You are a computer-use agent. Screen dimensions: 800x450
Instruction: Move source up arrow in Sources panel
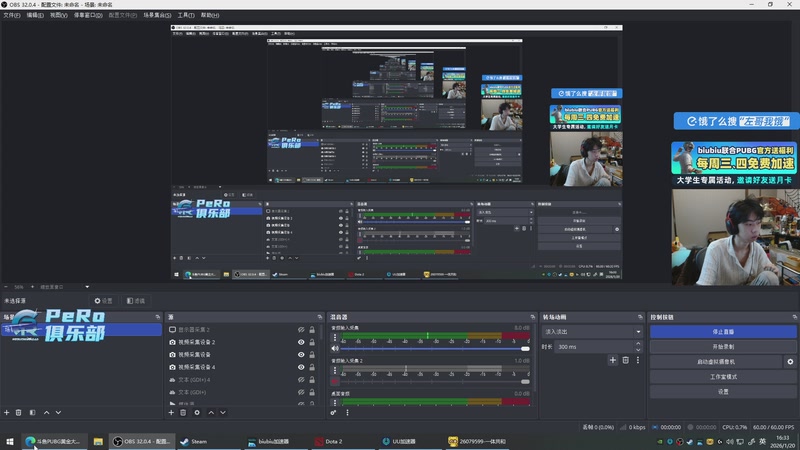211,412
